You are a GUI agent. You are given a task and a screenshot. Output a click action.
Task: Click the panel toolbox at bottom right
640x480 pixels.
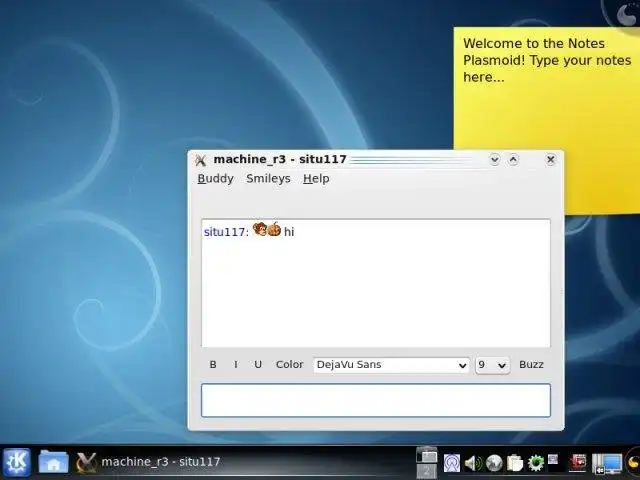(x=634, y=463)
